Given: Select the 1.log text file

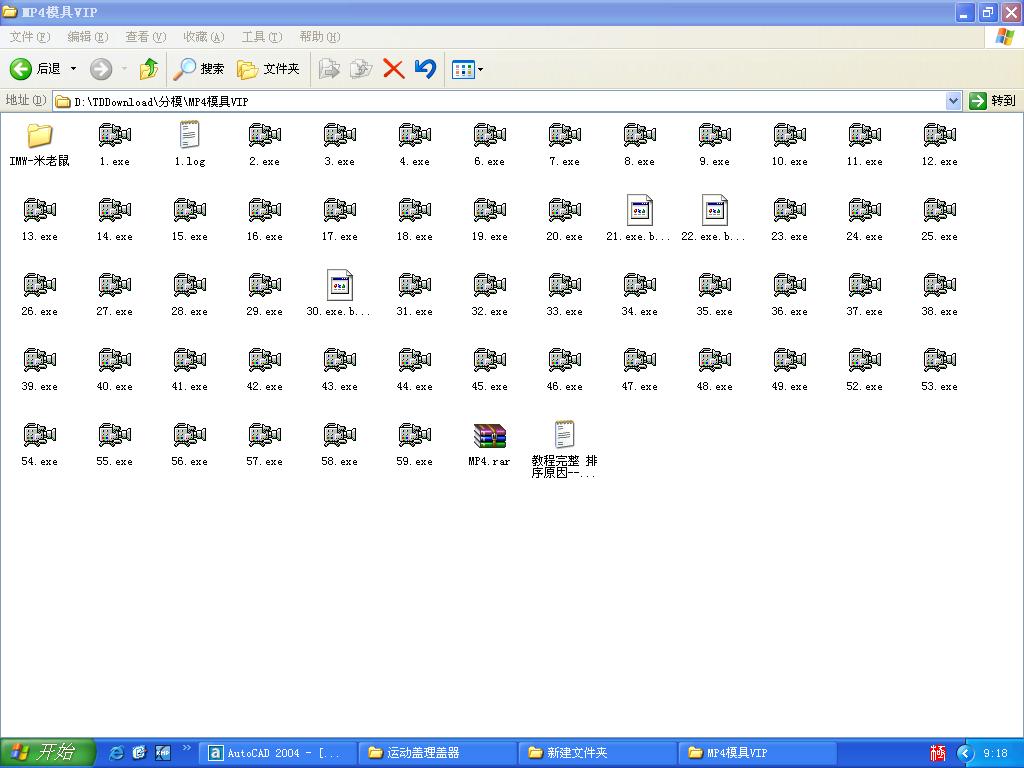Looking at the screenshot, I should point(189,135).
